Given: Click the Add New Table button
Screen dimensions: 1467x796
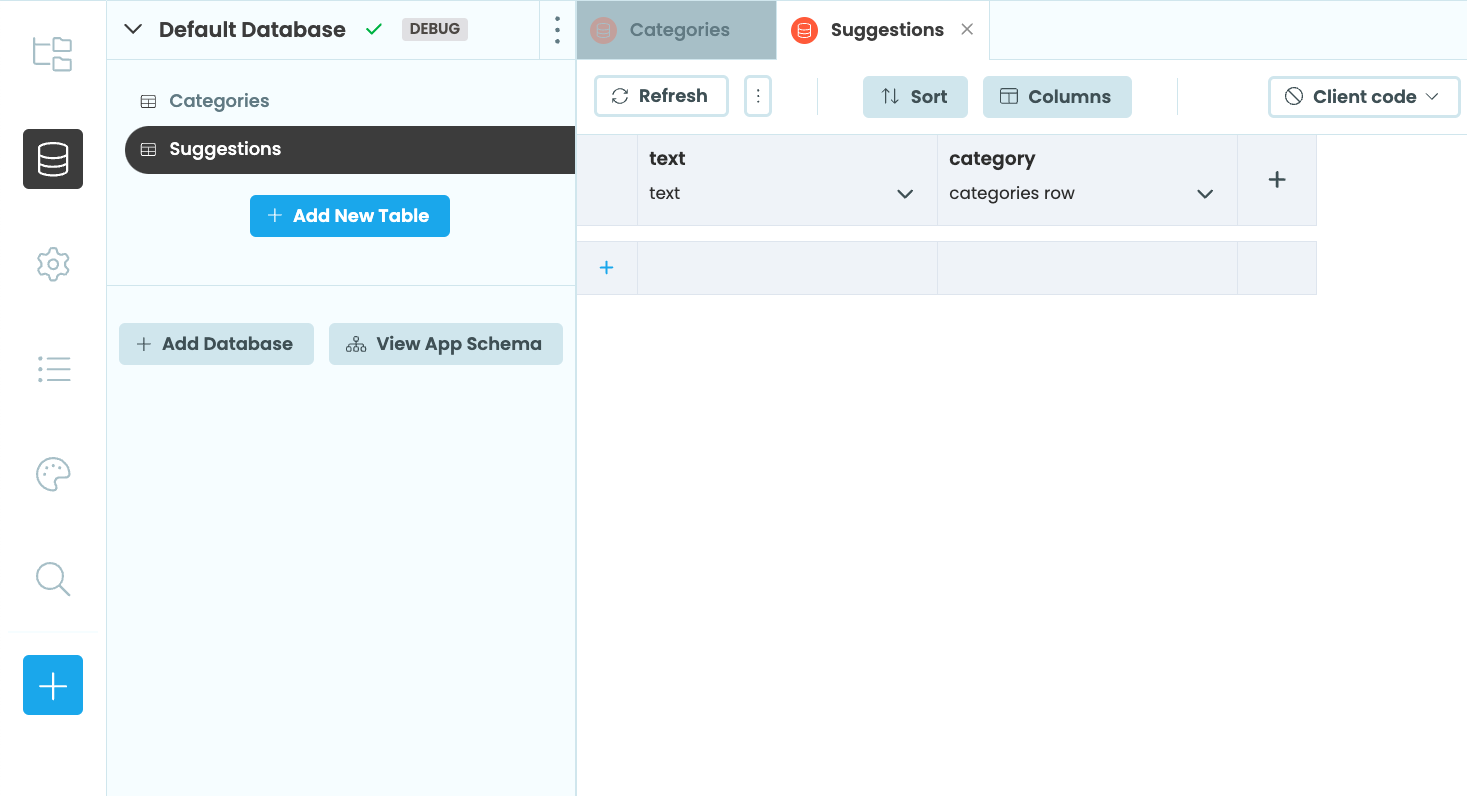Looking at the screenshot, I should pyautogui.click(x=349, y=215).
